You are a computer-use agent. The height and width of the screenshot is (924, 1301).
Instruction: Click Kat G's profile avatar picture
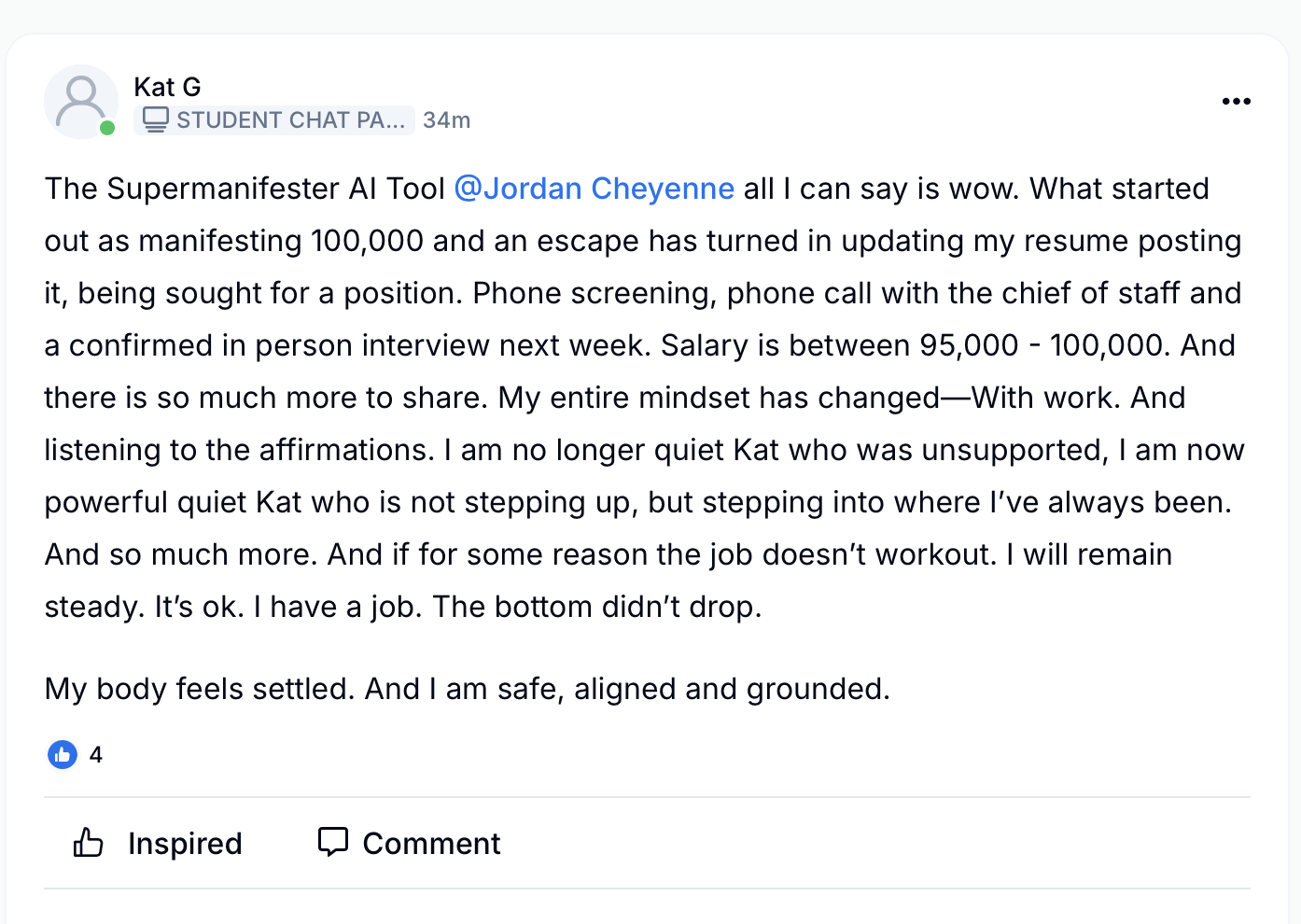pos(78,99)
